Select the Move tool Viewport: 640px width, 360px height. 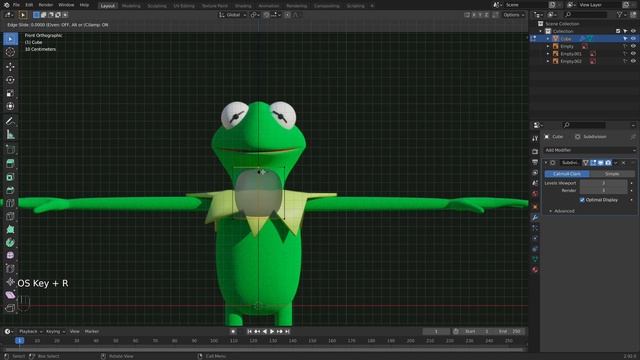10,67
